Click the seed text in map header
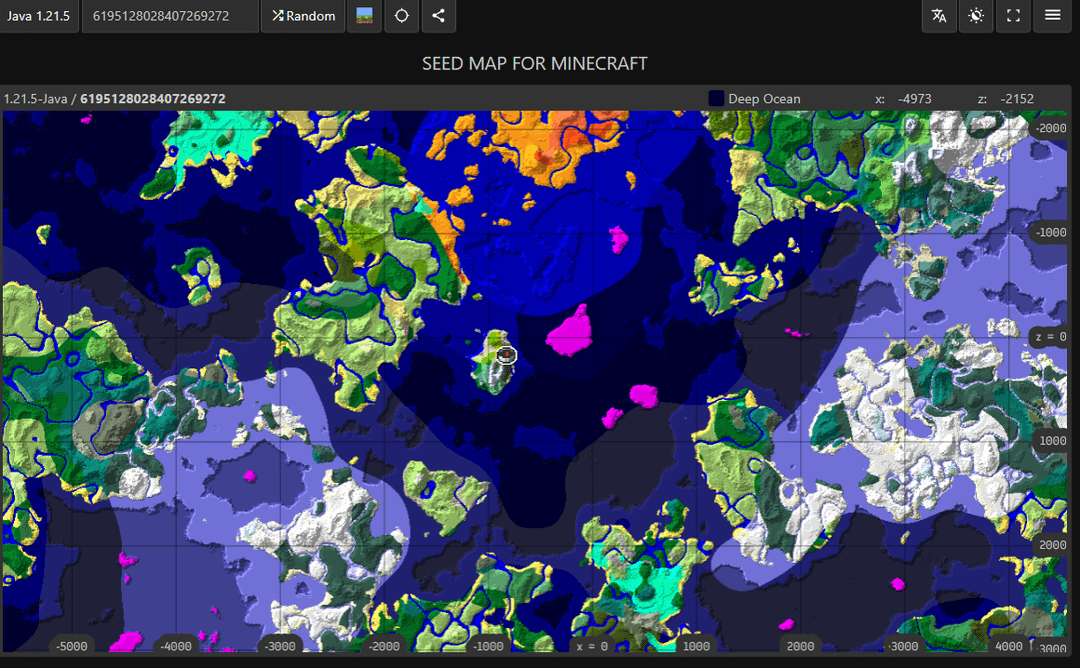The height and width of the screenshot is (668, 1080). pyautogui.click(x=152, y=99)
